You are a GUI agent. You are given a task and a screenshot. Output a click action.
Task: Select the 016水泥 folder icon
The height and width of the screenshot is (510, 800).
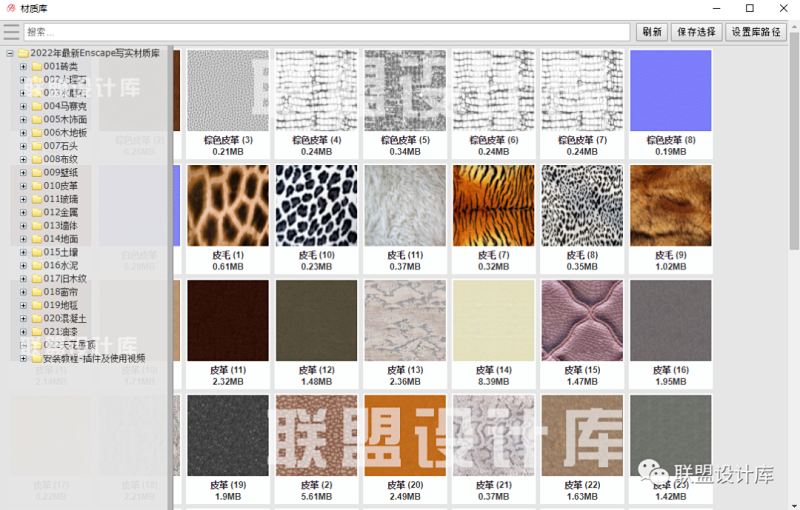[36, 265]
